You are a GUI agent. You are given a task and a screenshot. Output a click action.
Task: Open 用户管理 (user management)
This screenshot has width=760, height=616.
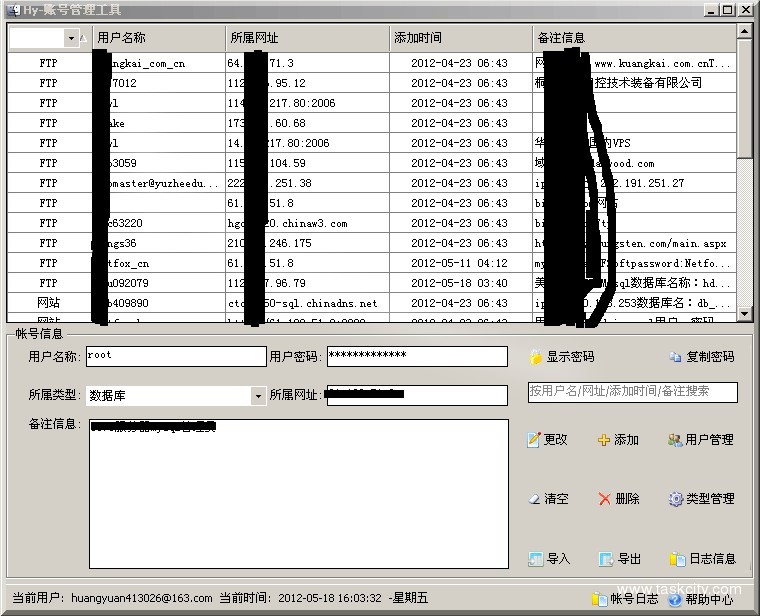676,440
